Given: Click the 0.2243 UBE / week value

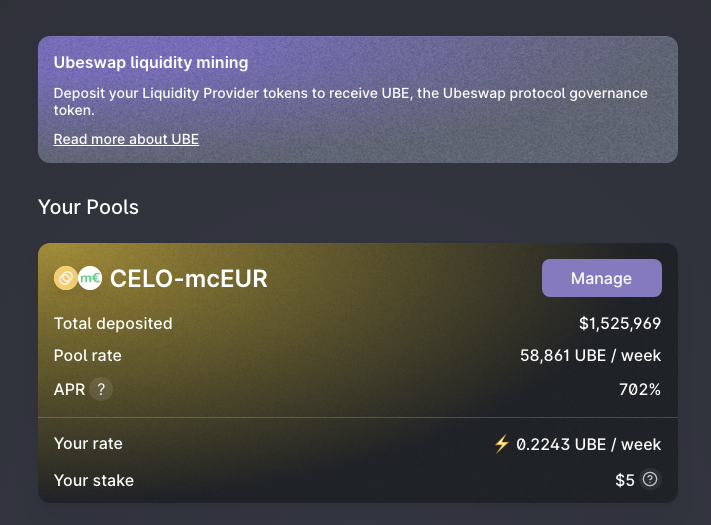Looking at the screenshot, I should 588,444.
